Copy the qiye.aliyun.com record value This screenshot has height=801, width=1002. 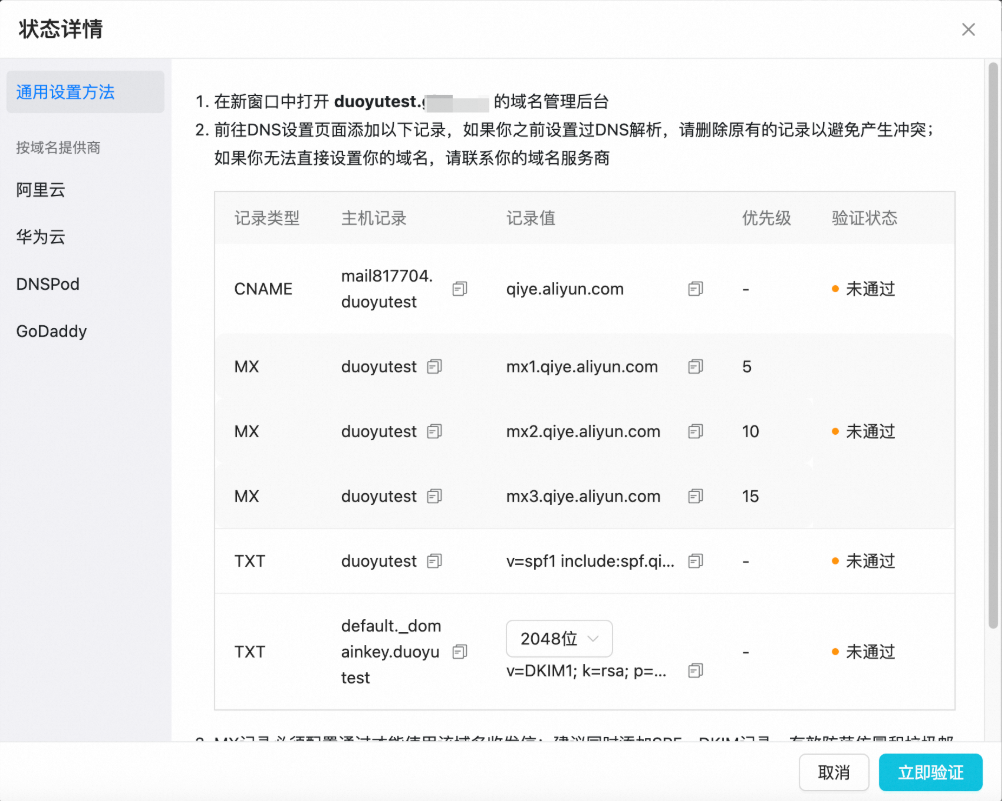pyautogui.click(x=695, y=289)
